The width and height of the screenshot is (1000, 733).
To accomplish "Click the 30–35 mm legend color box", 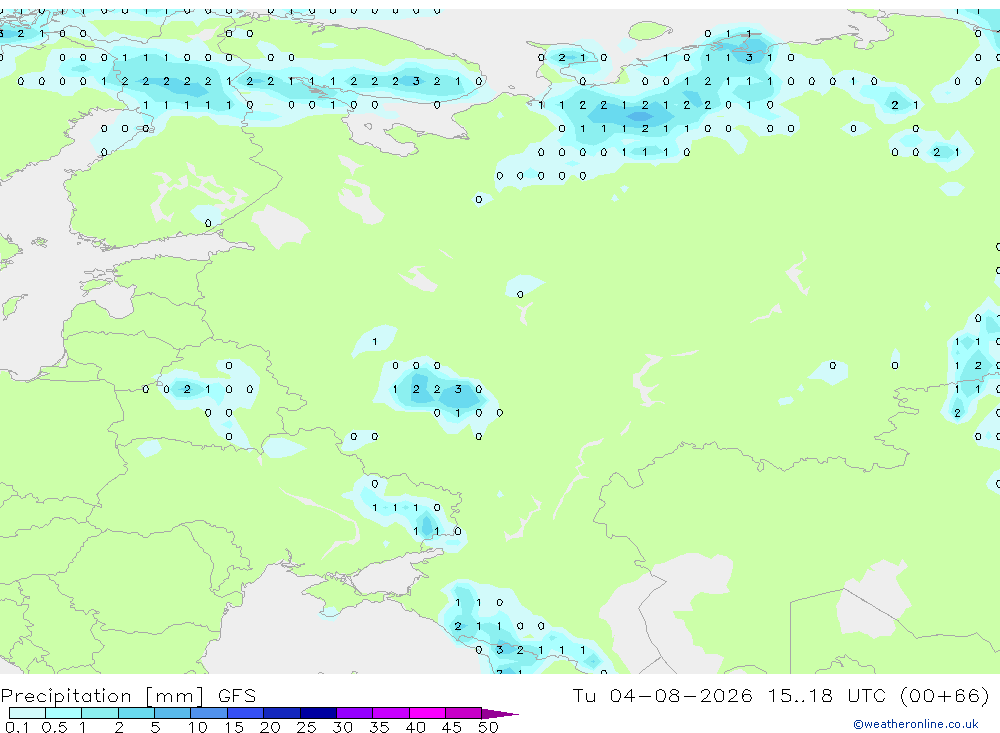I will pos(355,713).
